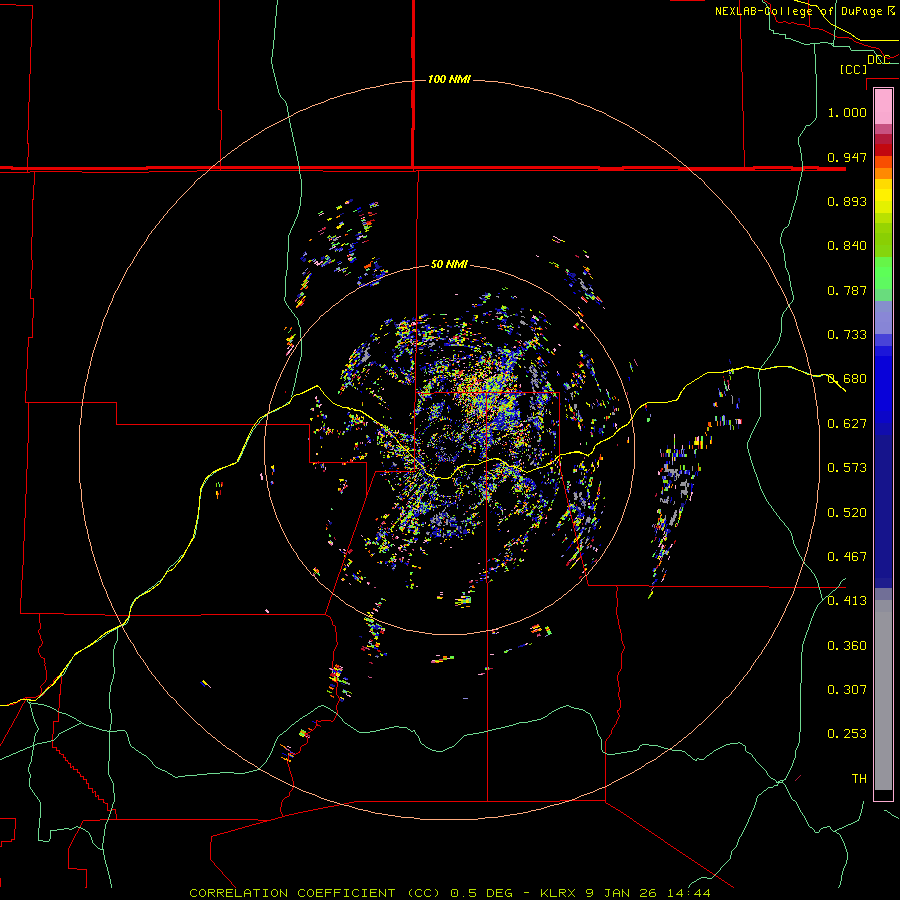This screenshot has height=900, width=900.
Task: Click the TH threshold label on scale
Action: point(859,778)
